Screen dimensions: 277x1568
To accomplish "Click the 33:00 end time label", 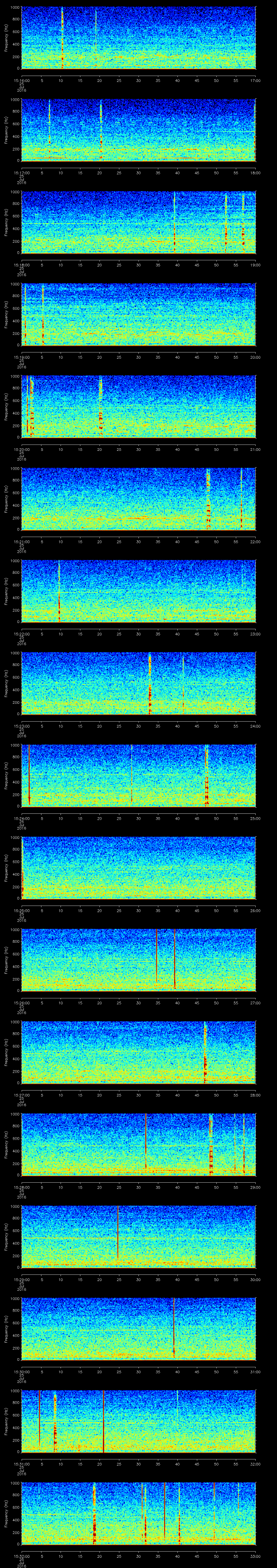I will pos(255,1556).
